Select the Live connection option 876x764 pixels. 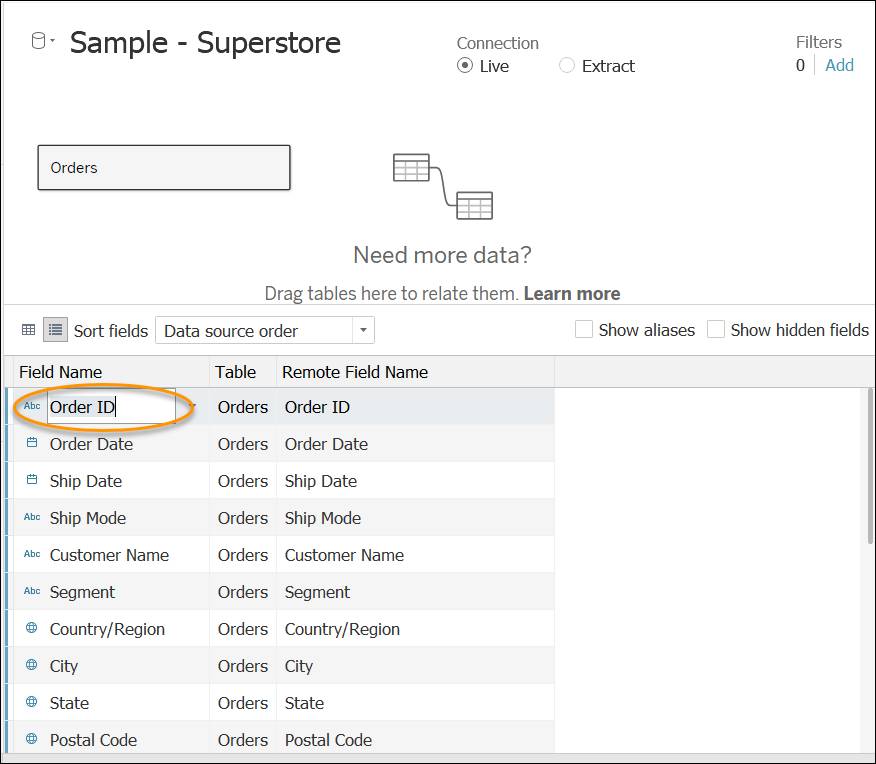click(x=465, y=65)
